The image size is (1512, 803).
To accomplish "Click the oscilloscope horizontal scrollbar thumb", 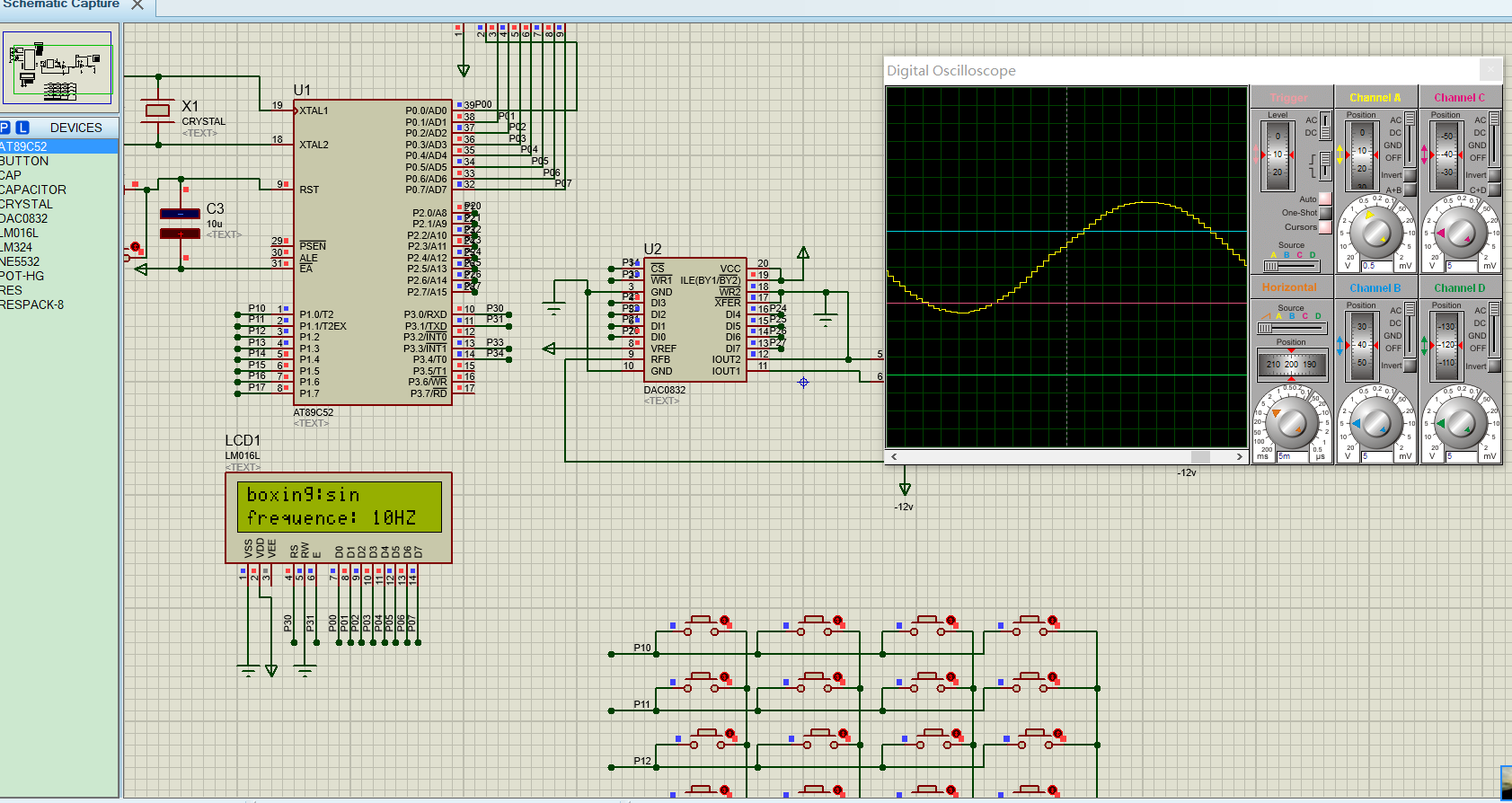I will tap(1199, 457).
